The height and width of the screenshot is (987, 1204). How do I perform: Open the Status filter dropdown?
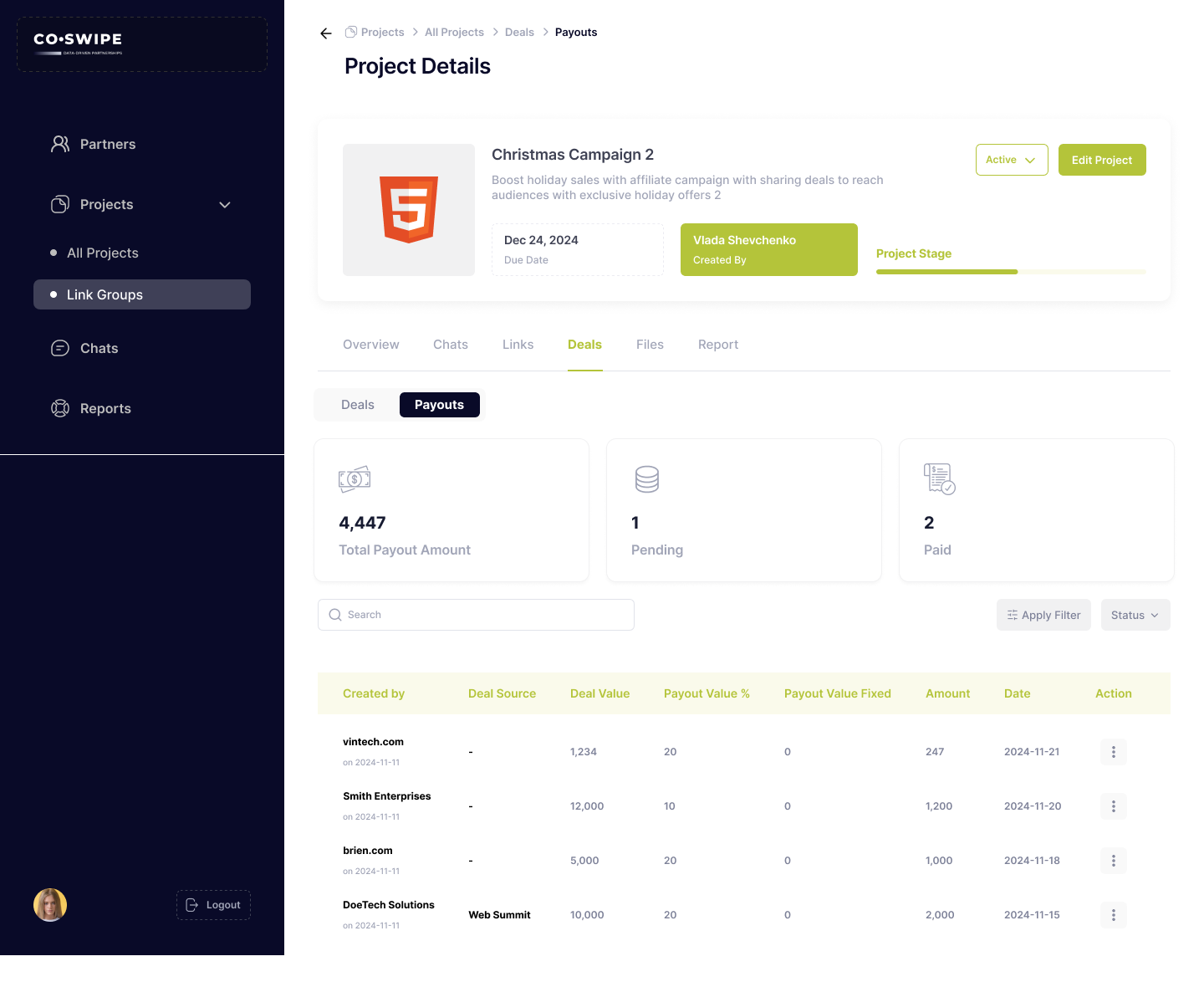pos(1135,615)
